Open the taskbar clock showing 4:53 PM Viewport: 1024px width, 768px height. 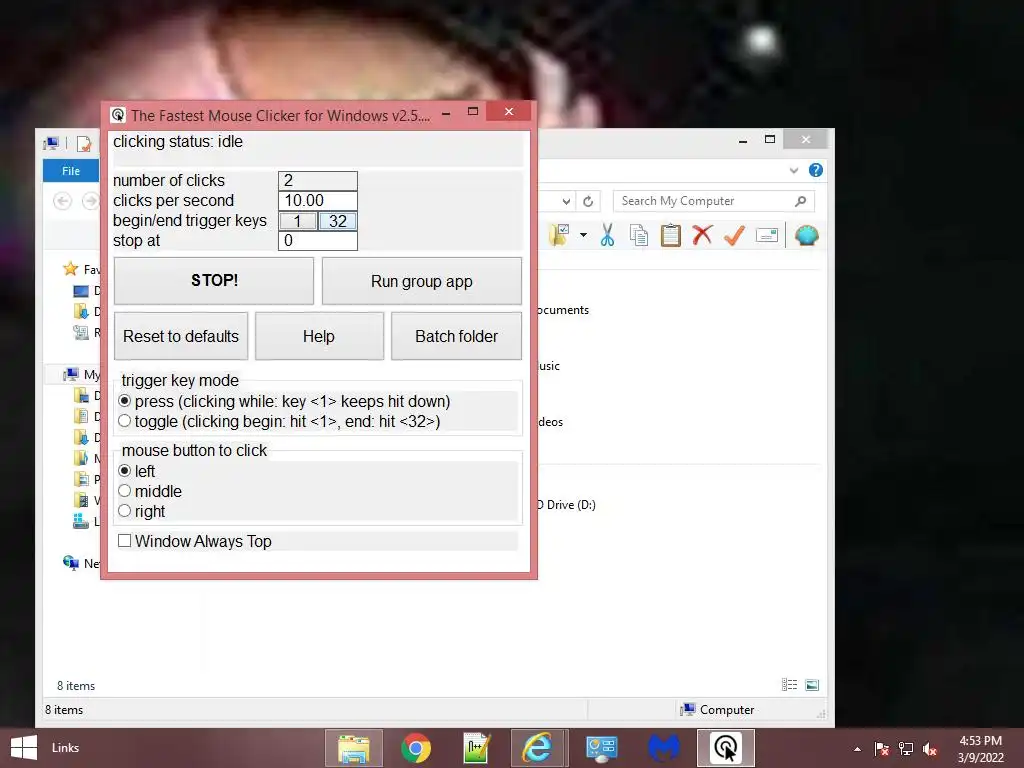pos(980,749)
